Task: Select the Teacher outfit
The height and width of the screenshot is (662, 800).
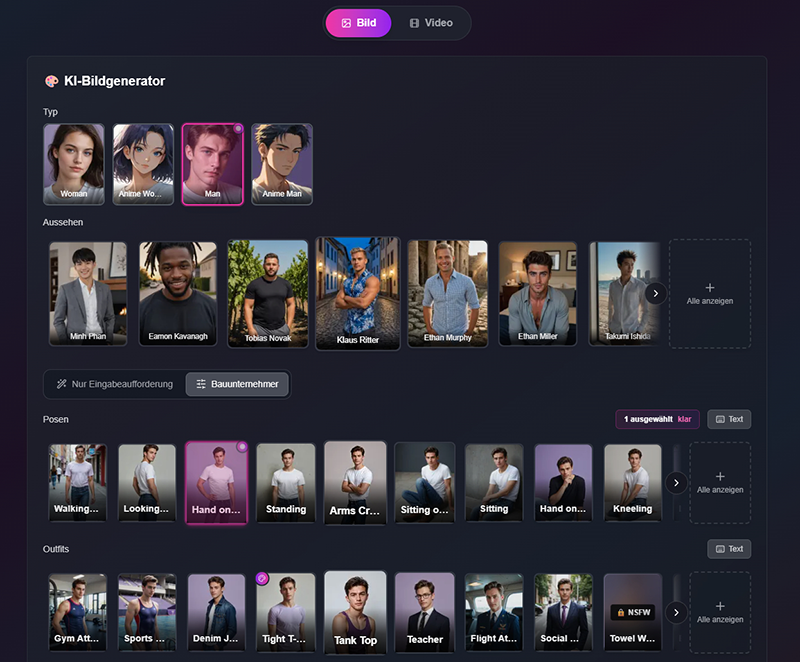Action: point(424,612)
